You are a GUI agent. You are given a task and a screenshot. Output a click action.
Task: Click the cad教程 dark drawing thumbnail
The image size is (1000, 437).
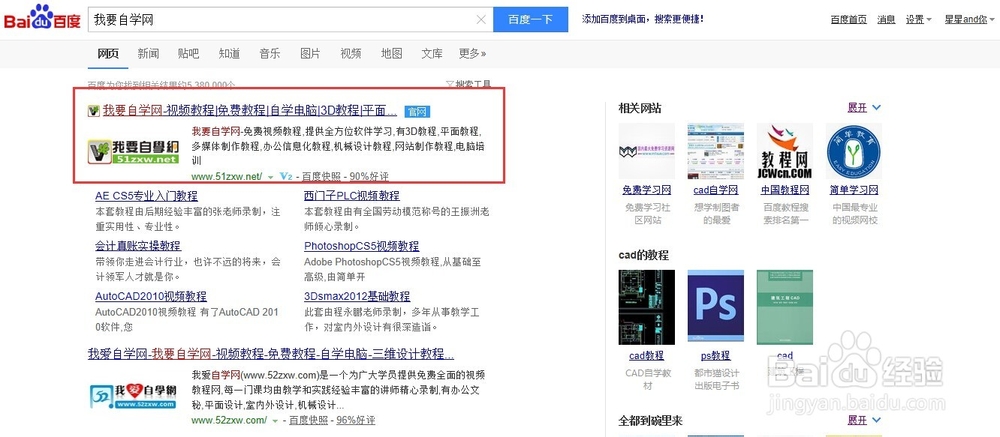click(x=647, y=307)
